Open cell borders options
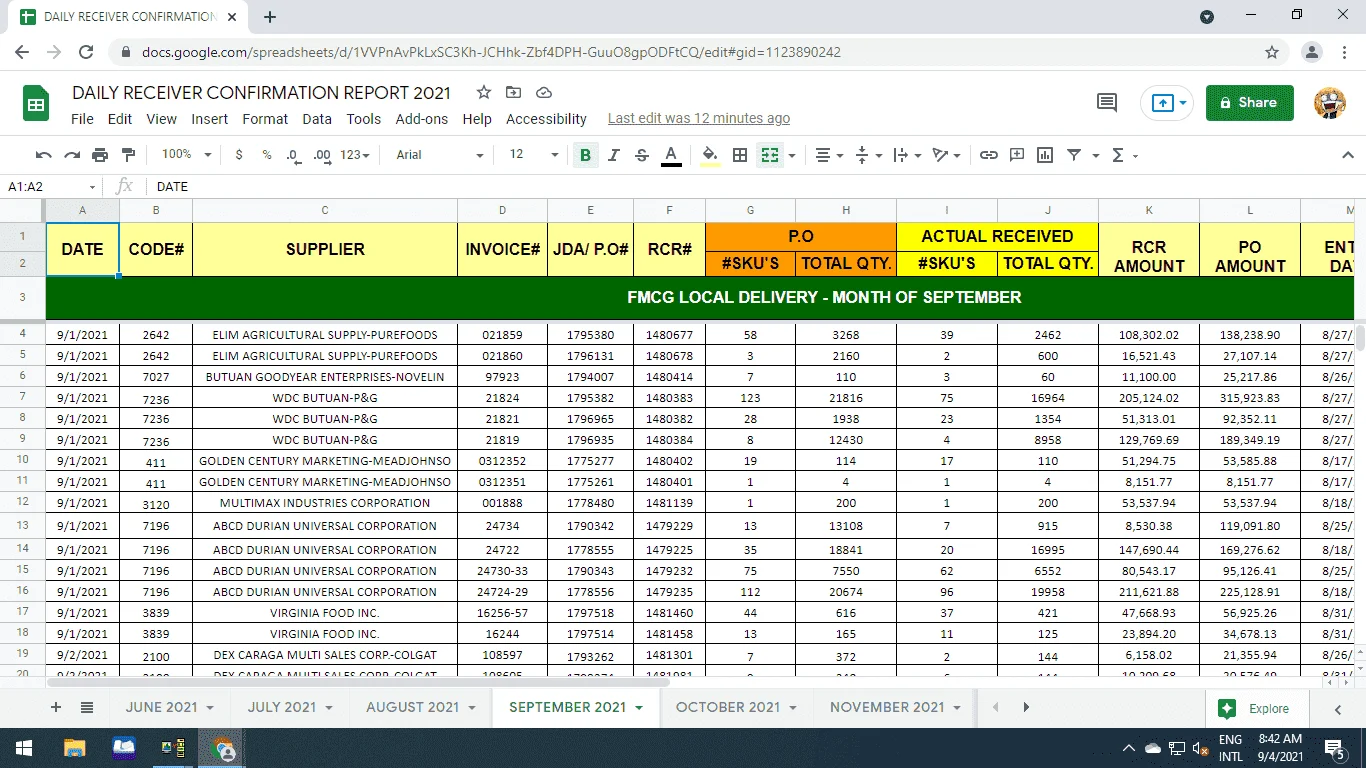The width and height of the screenshot is (1366, 768). tap(740, 155)
